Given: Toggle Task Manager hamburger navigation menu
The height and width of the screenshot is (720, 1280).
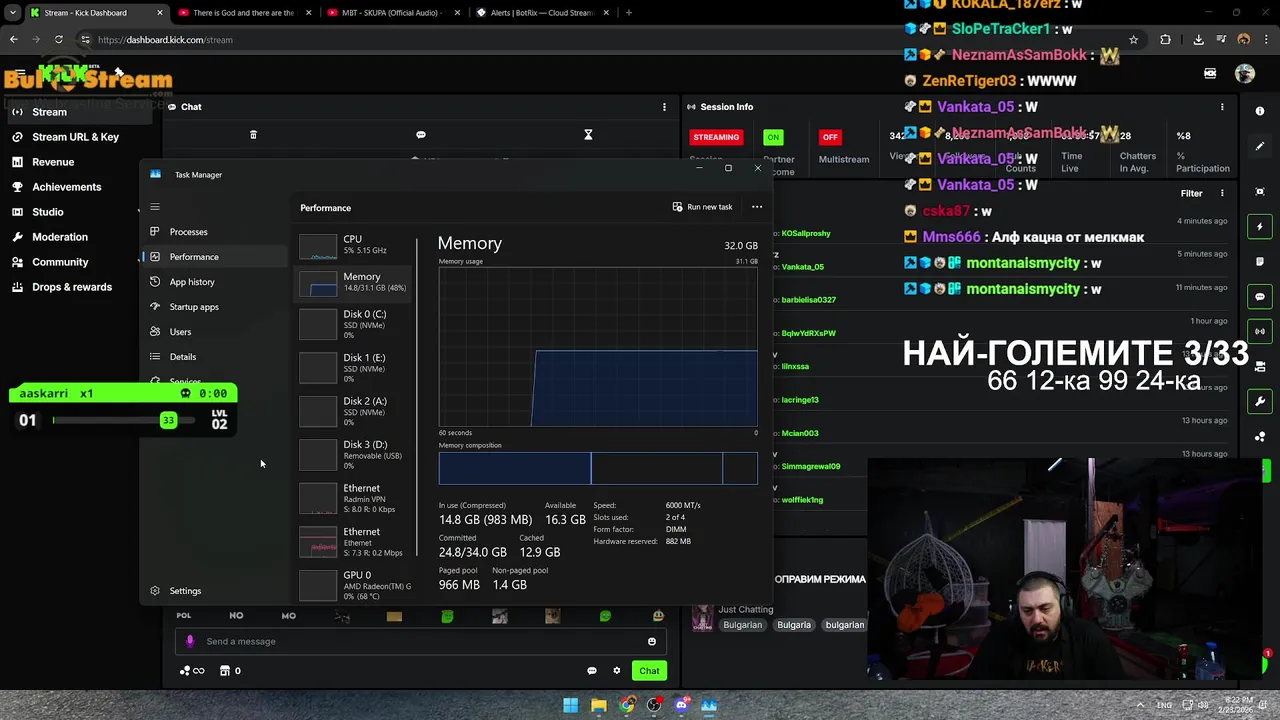Looking at the screenshot, I should (155, 207).
